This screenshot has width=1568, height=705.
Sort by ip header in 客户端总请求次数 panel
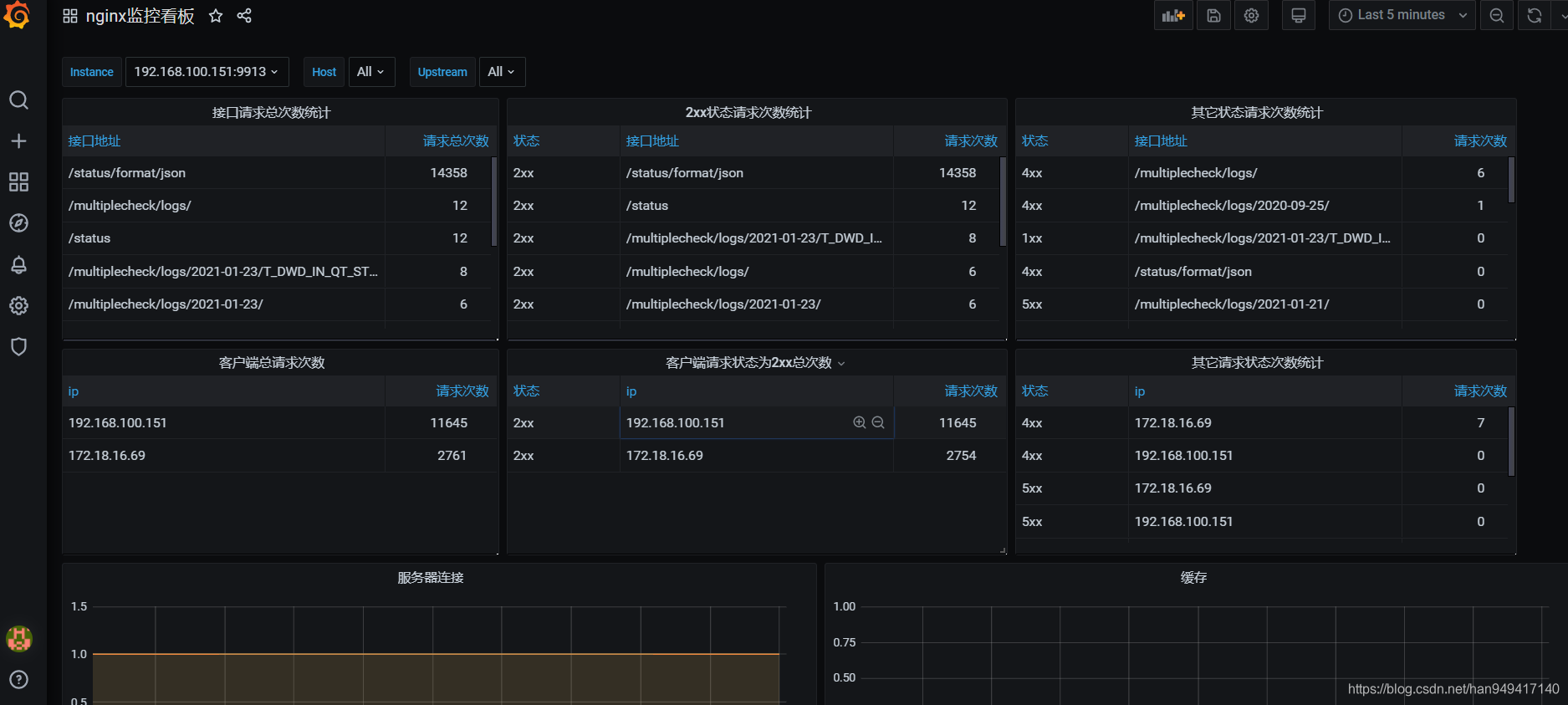pos(74,391)
